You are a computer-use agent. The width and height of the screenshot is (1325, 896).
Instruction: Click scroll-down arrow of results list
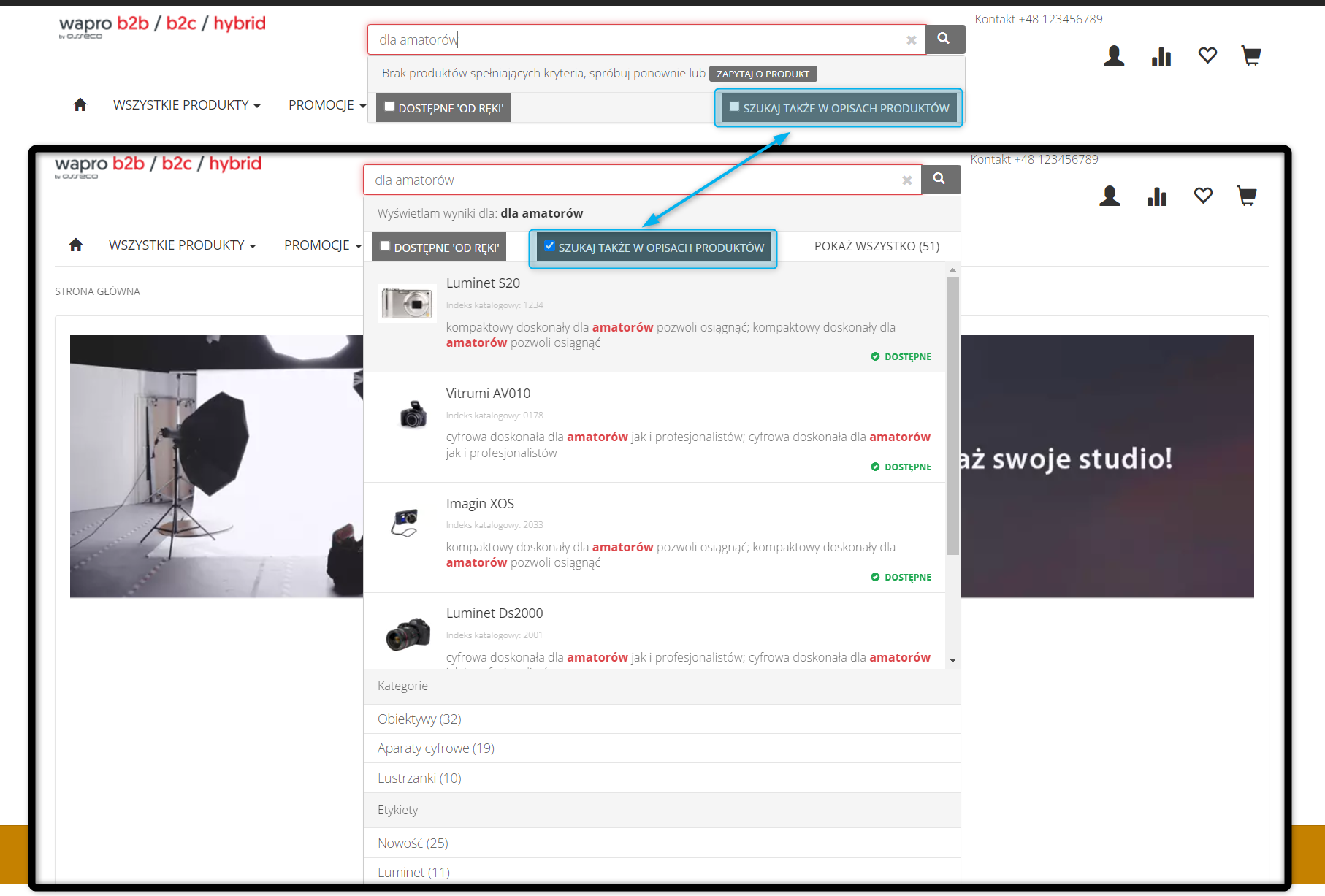952,660
